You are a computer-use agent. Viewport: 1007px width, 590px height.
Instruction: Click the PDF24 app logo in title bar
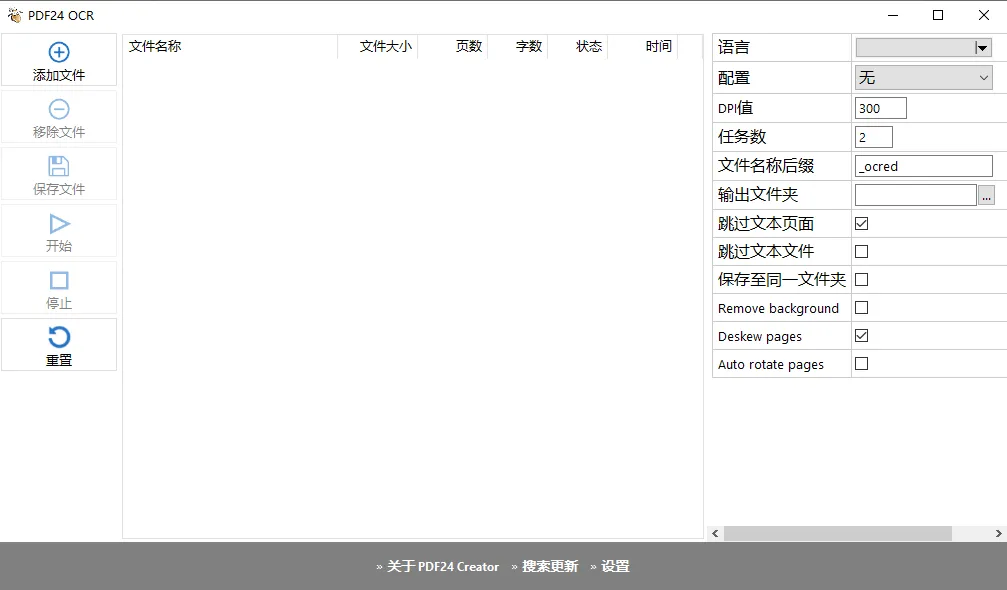pyautogui.click(x=15, y=15)
